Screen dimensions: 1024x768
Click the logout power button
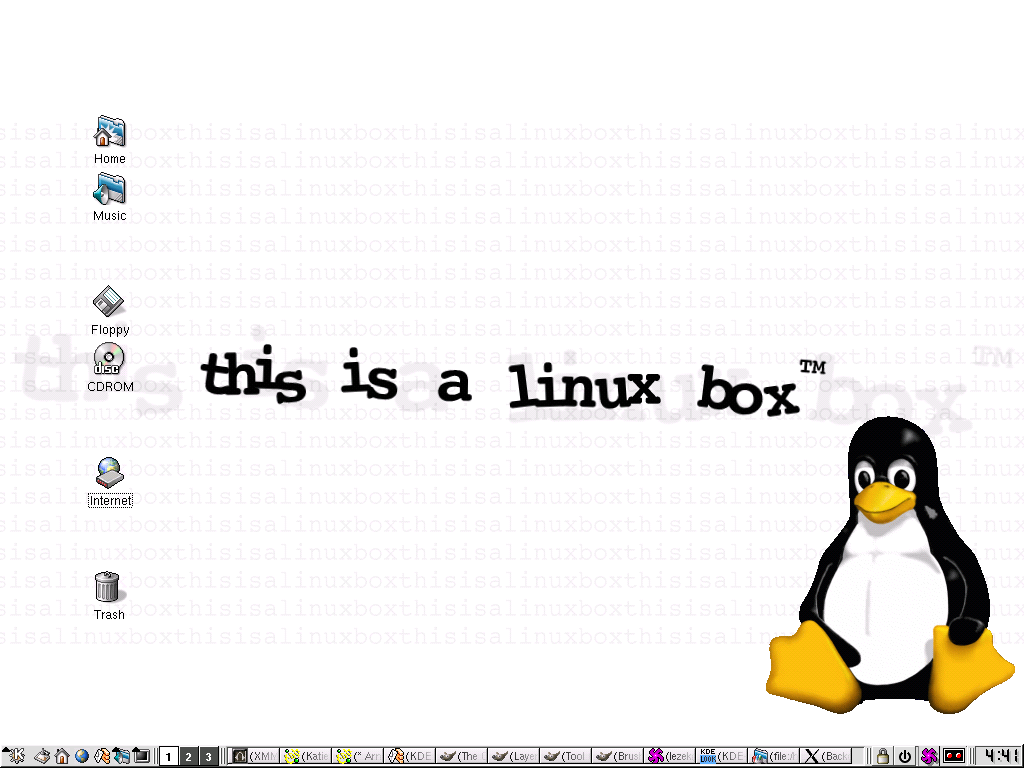tap(905, 756)
